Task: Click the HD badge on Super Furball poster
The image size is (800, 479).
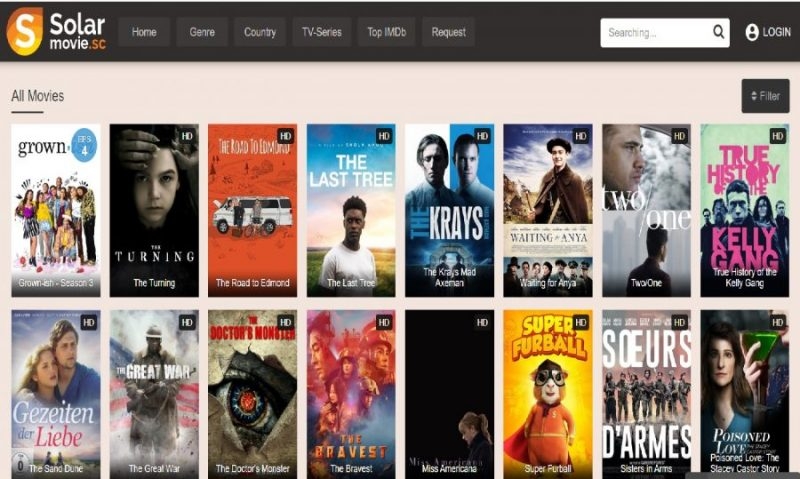Action: 580,322
